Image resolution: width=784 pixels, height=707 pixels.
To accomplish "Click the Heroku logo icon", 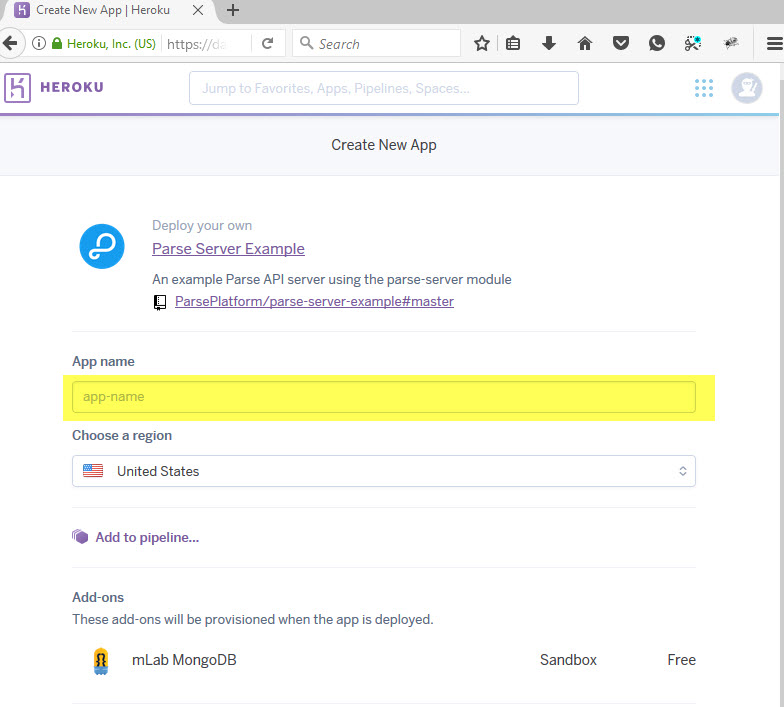I will click(x=18, y=88).
